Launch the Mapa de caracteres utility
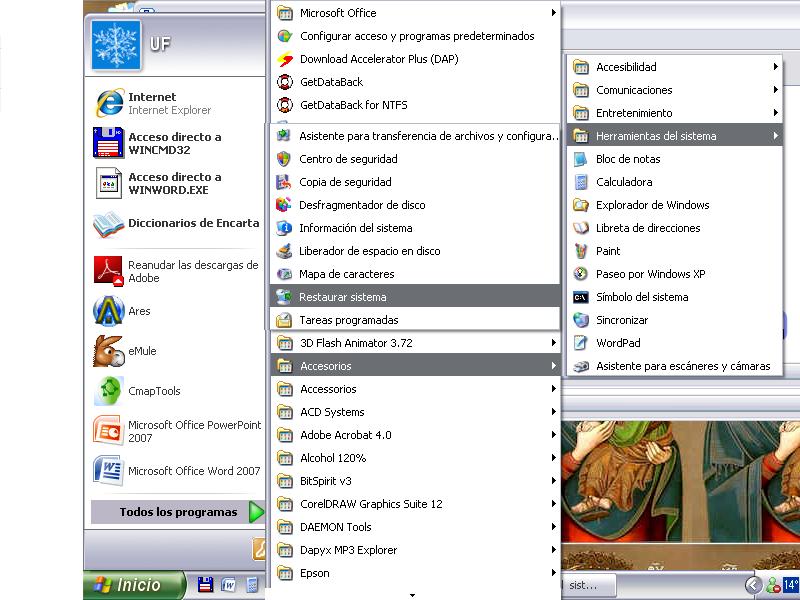The height and width of the screenshot is (600, 800). click(x=346, y=274)
